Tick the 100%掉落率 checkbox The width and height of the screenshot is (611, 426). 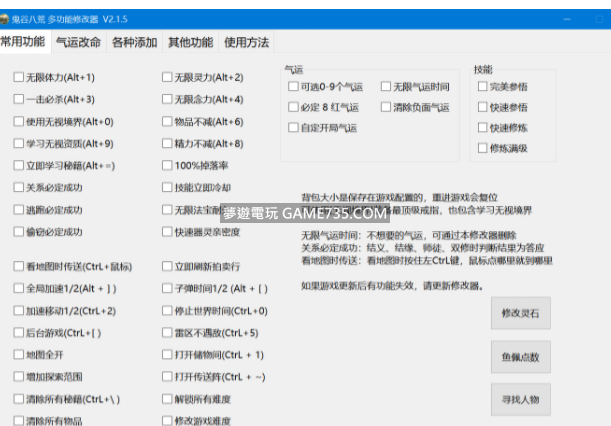click(167, 165)
